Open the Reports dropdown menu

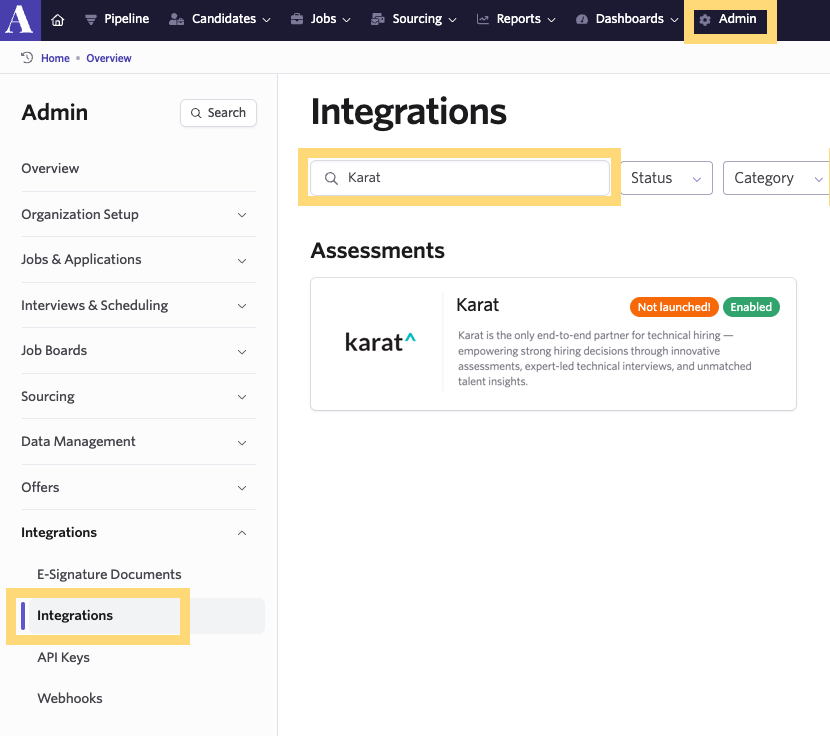516,20
